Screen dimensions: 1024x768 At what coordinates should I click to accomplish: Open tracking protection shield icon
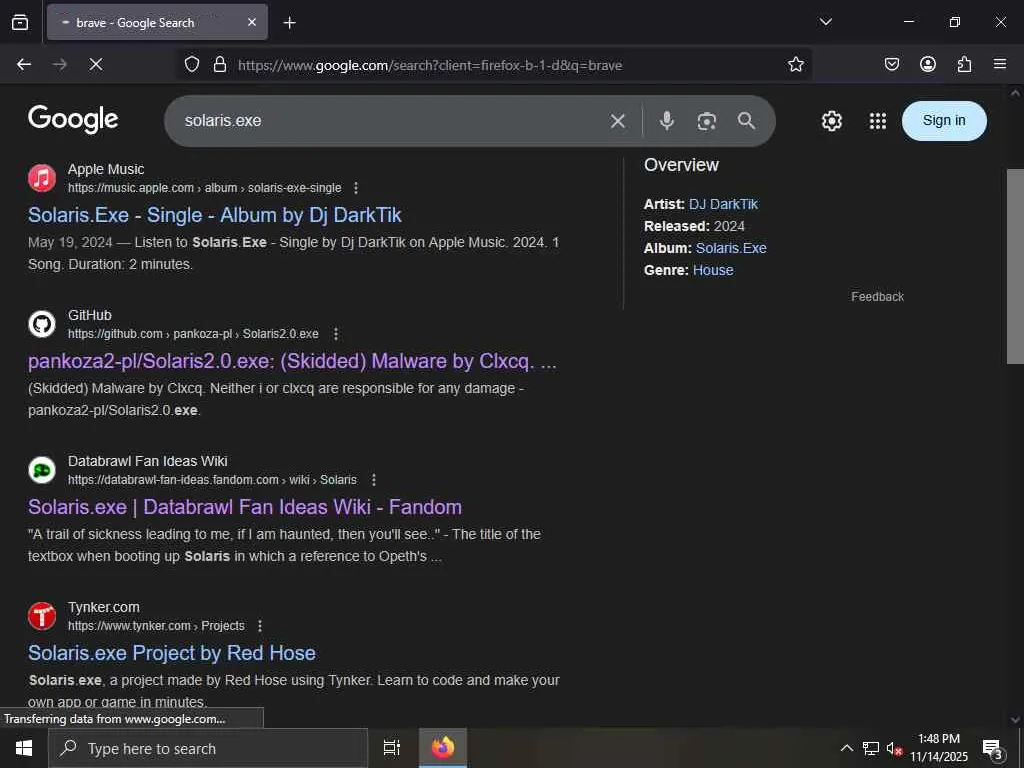191,64
